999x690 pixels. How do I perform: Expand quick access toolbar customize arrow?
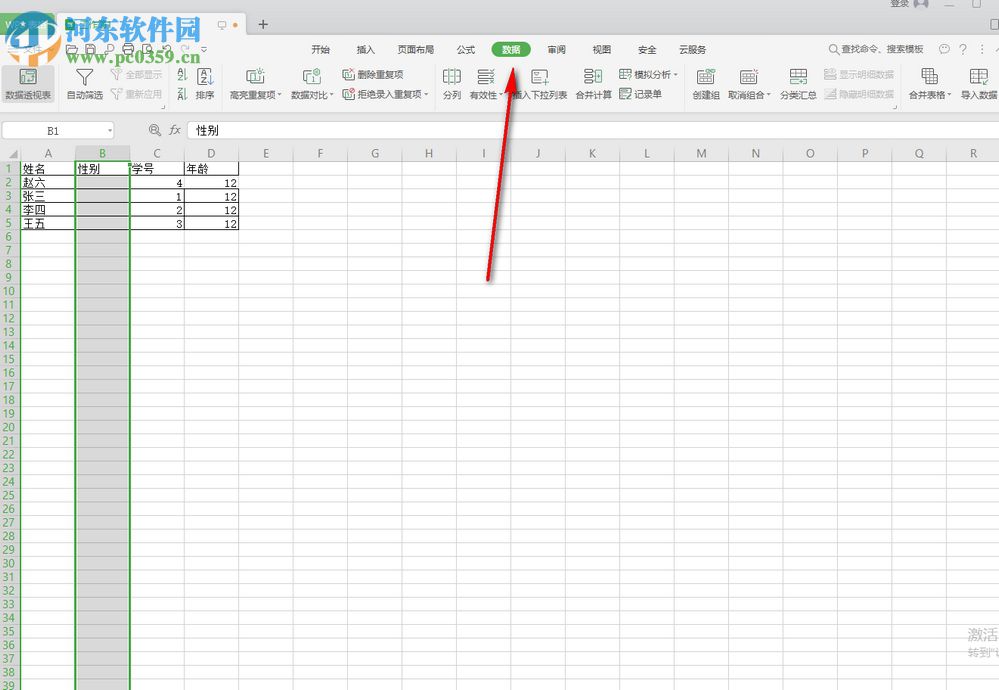(x=204, y=49)
